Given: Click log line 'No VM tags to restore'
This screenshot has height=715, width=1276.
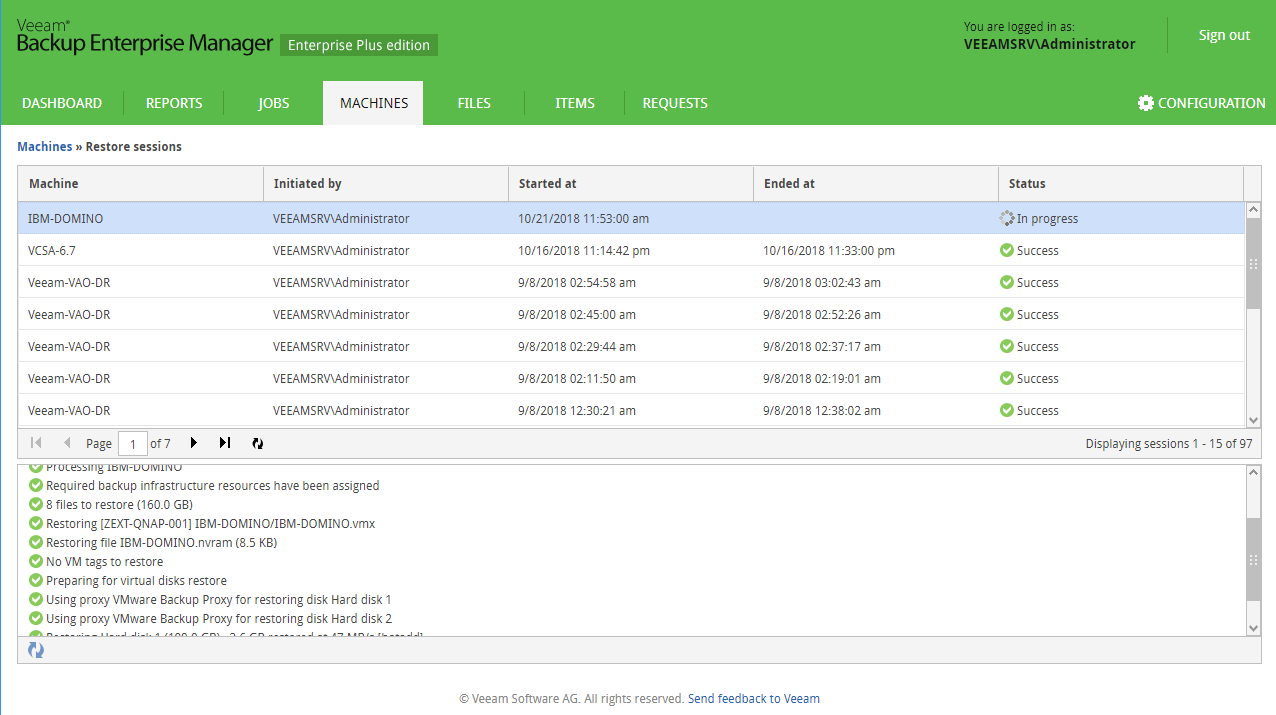Looking at the screenshot, I should [105, 561].
